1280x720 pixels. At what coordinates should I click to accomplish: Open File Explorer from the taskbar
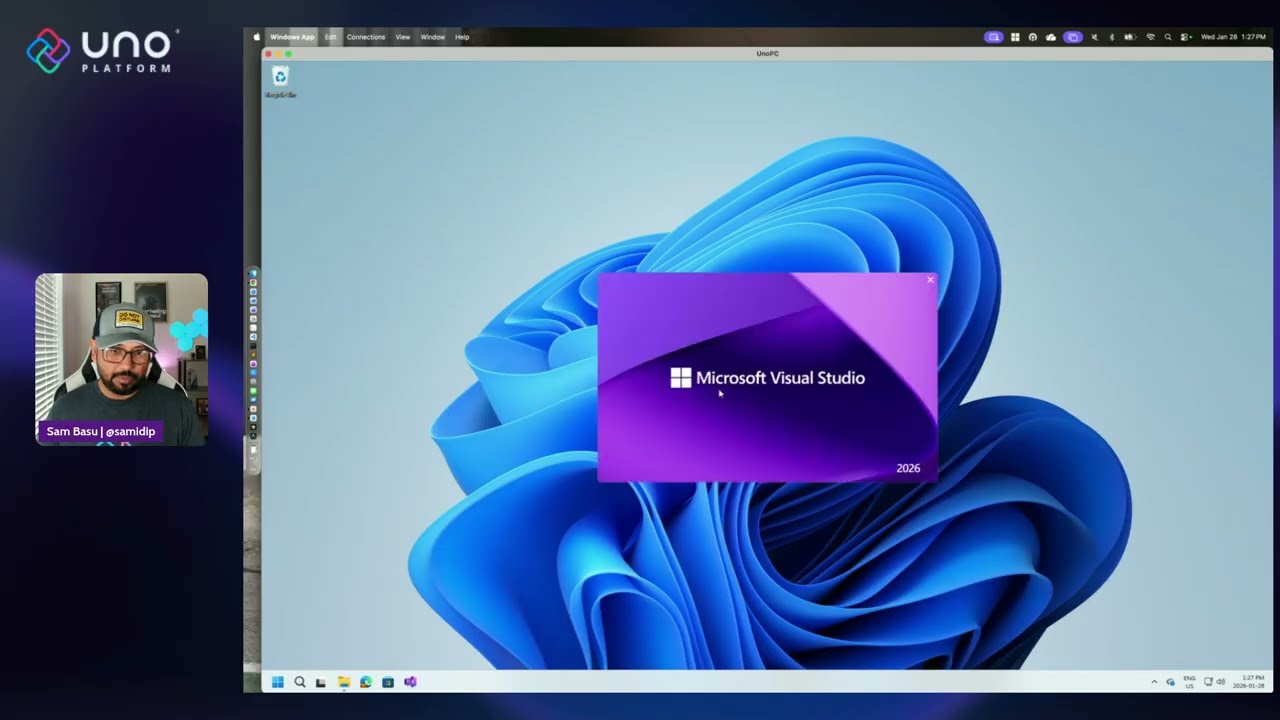[x=344, y=682]
